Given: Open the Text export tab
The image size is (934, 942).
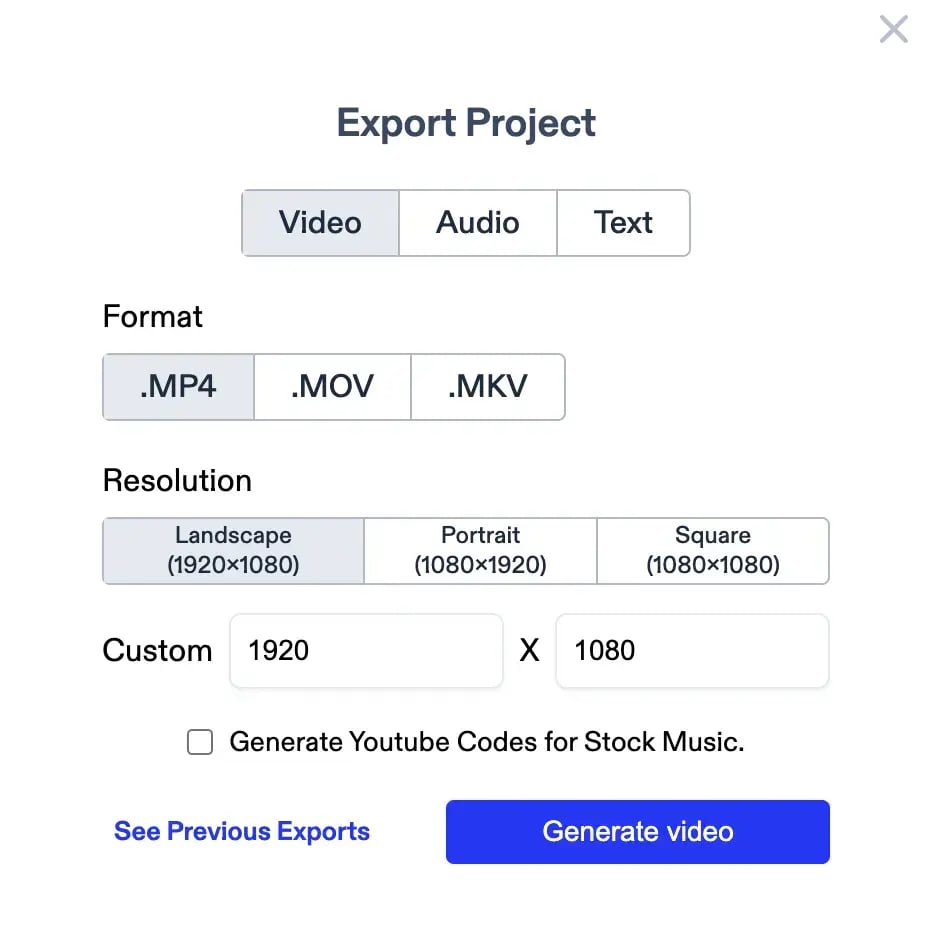Looking at the screenshot, I should 623,222.
